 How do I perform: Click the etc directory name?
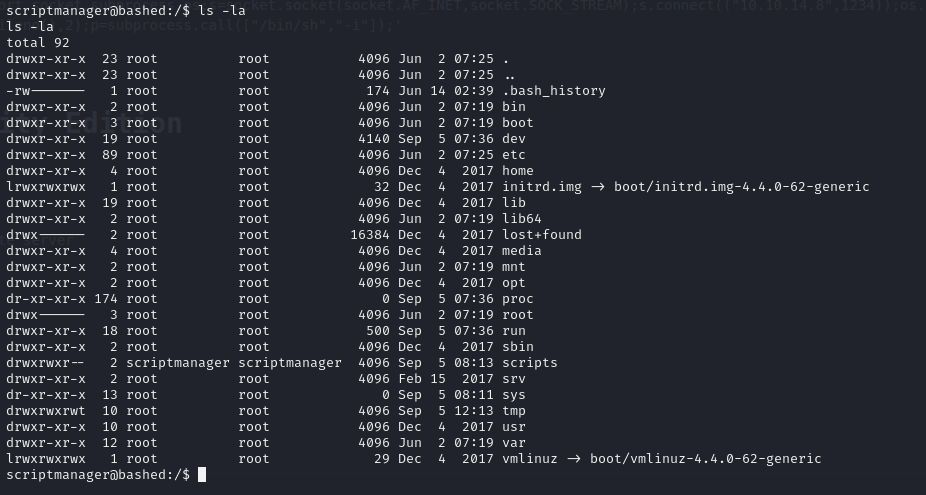[x=513, y=155]
